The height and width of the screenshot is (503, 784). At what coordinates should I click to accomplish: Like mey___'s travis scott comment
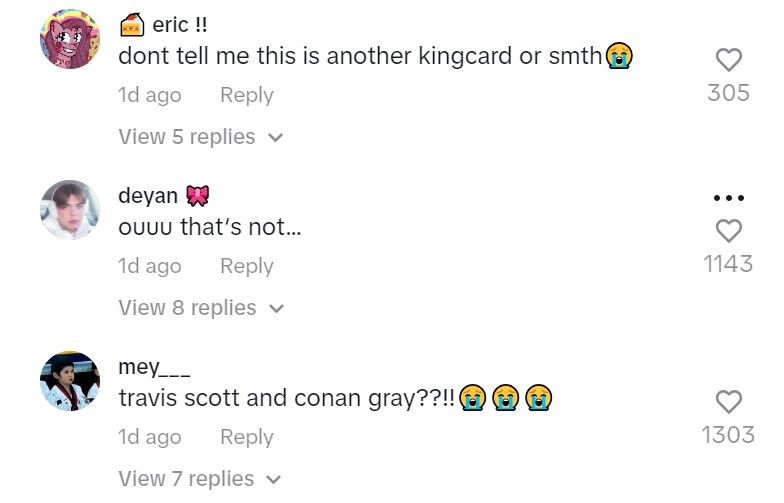[729, 402]
